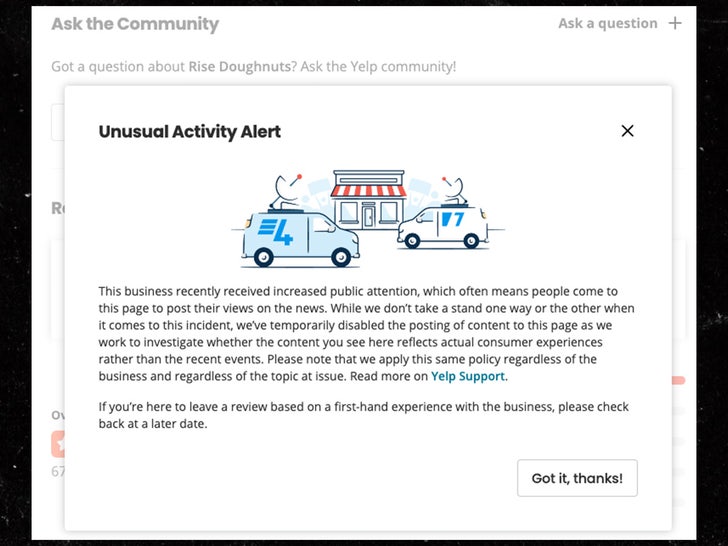Click the satellite dish atop the channel 7 van
728x546 pixels.
(451, 187)
